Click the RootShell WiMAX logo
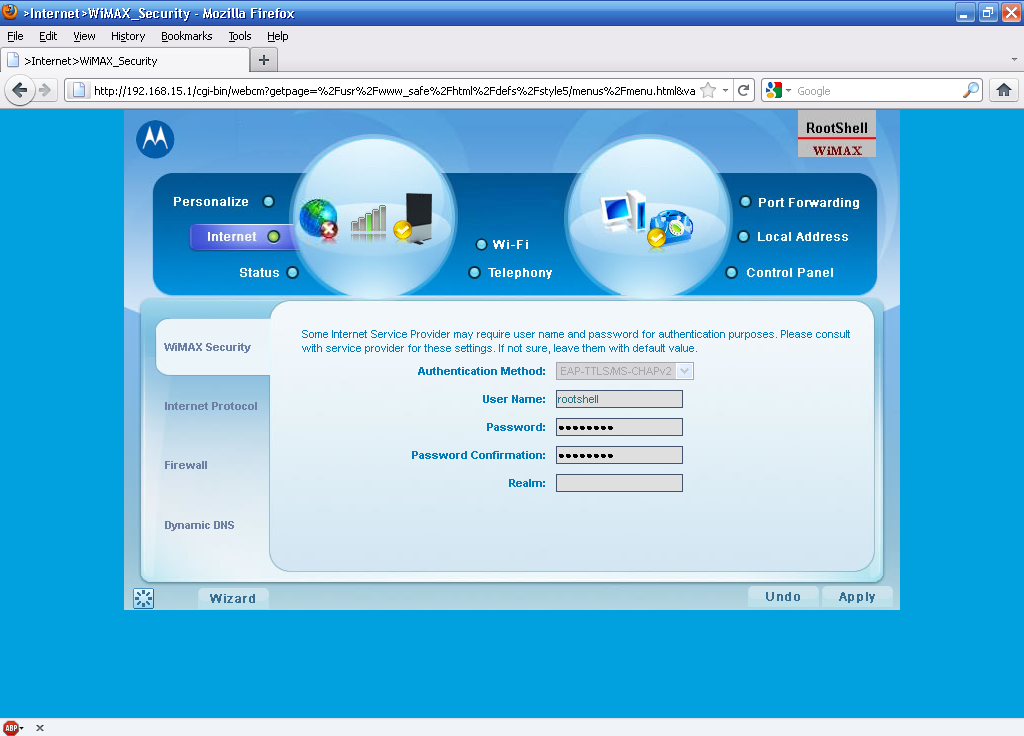Viewport: 1024px width, 736px height. click(837, 134)
